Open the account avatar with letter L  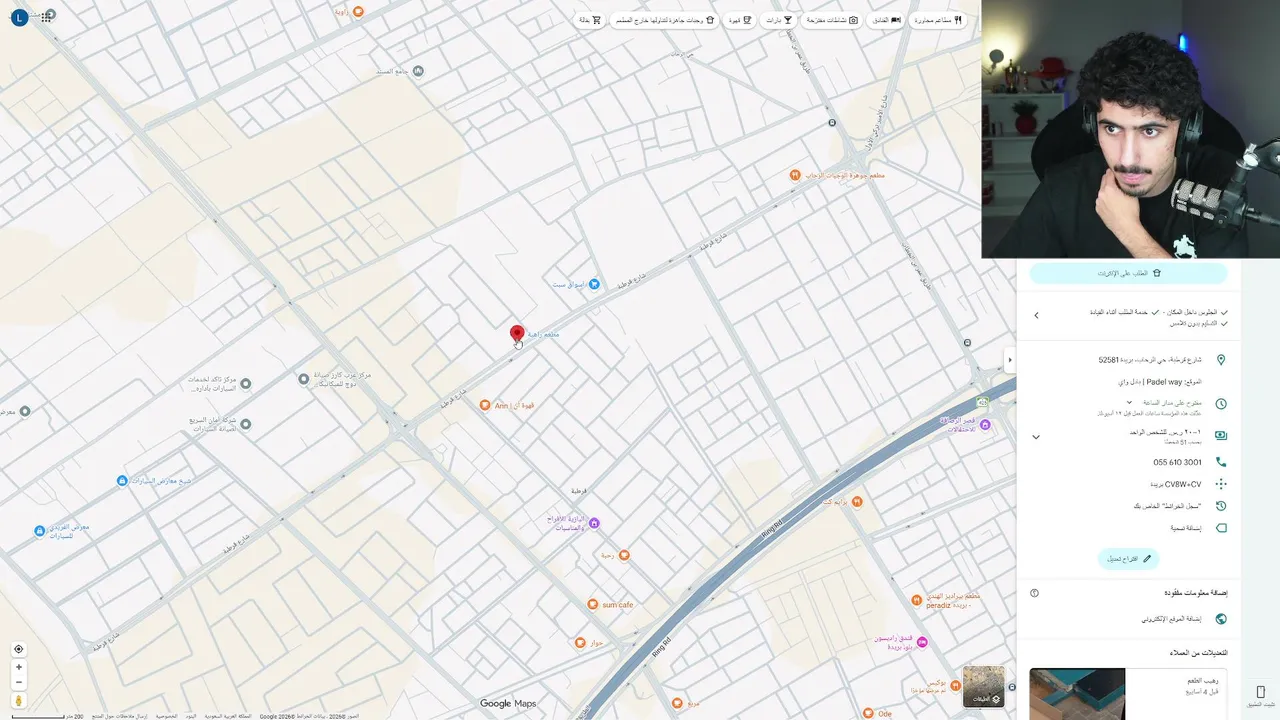18,17
